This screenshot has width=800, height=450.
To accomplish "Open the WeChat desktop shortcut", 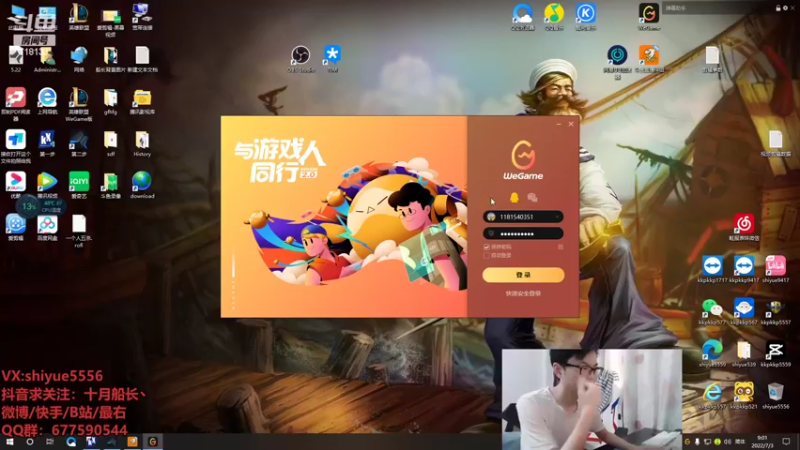I will coord(712,312).
